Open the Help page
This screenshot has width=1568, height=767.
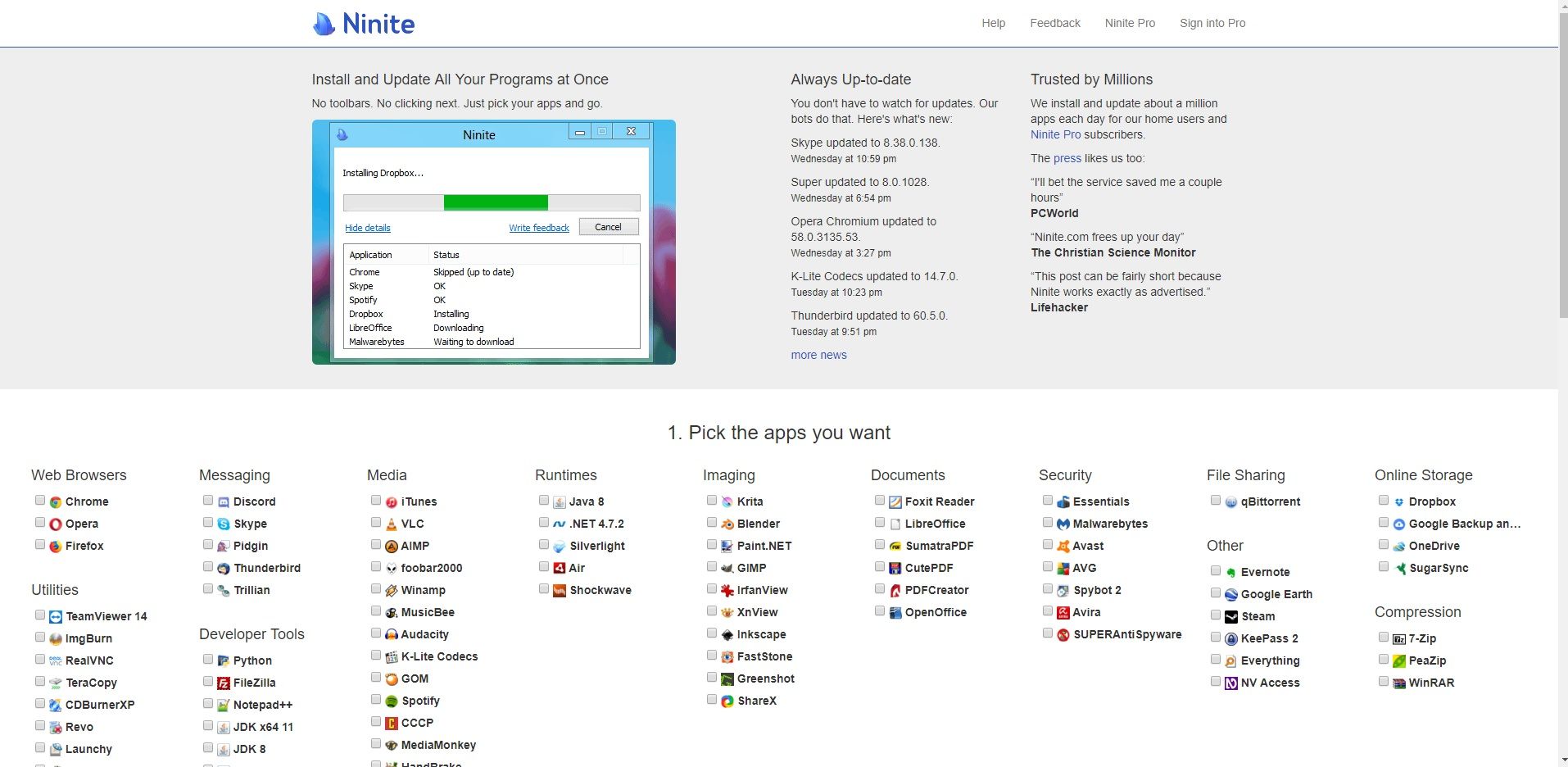[993, 23]
